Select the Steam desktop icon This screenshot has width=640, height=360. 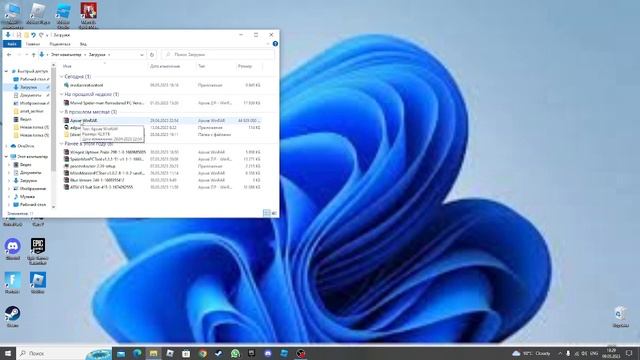[13, 316]
